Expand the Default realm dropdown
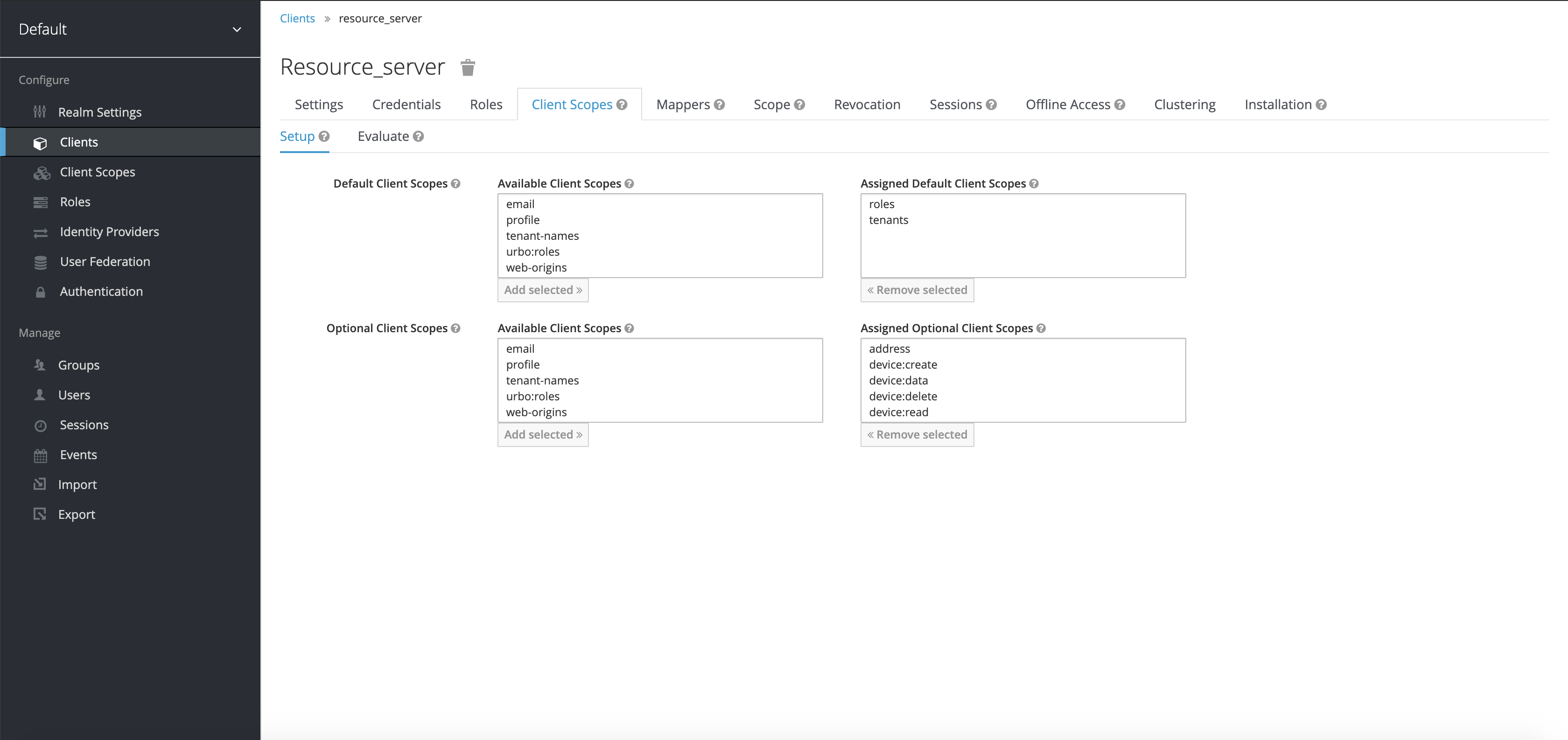The width and height of the screenshot is (1568, 740). [237, 28]
